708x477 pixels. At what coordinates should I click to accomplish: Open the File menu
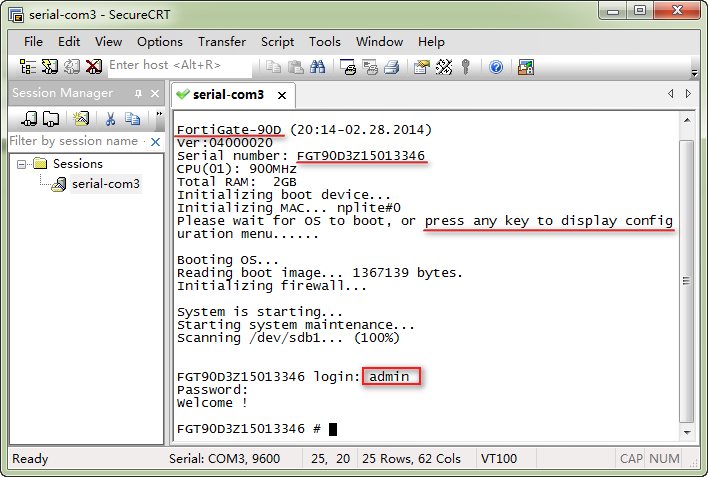coord(33,42)
